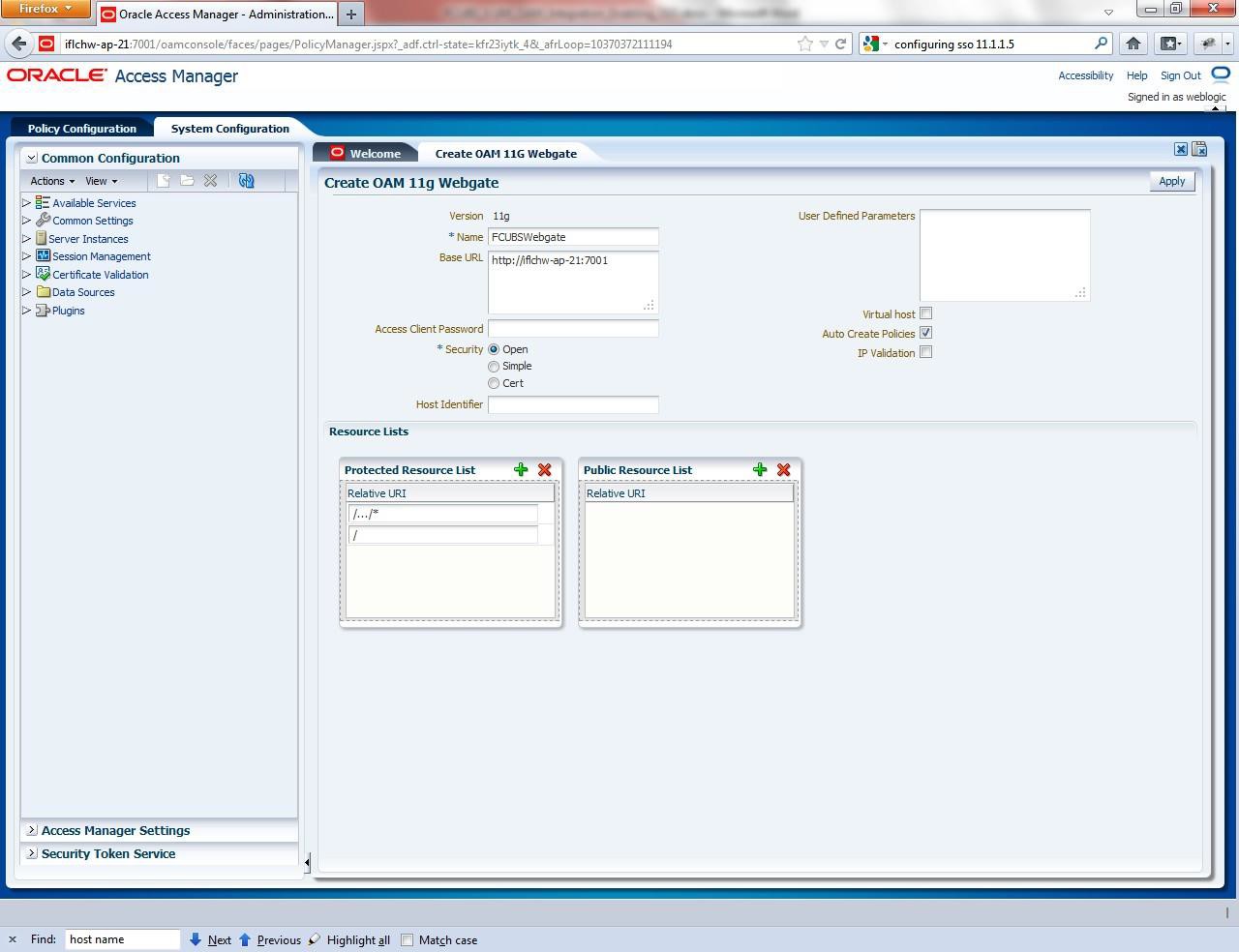Click the Highlight all pencil icon

(x=315, y=939)
